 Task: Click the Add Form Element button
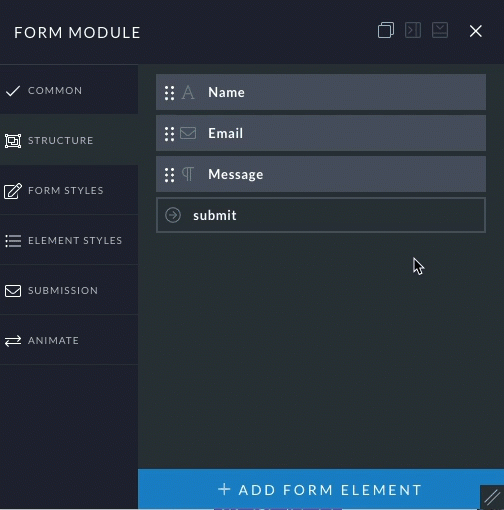[321, 489]
